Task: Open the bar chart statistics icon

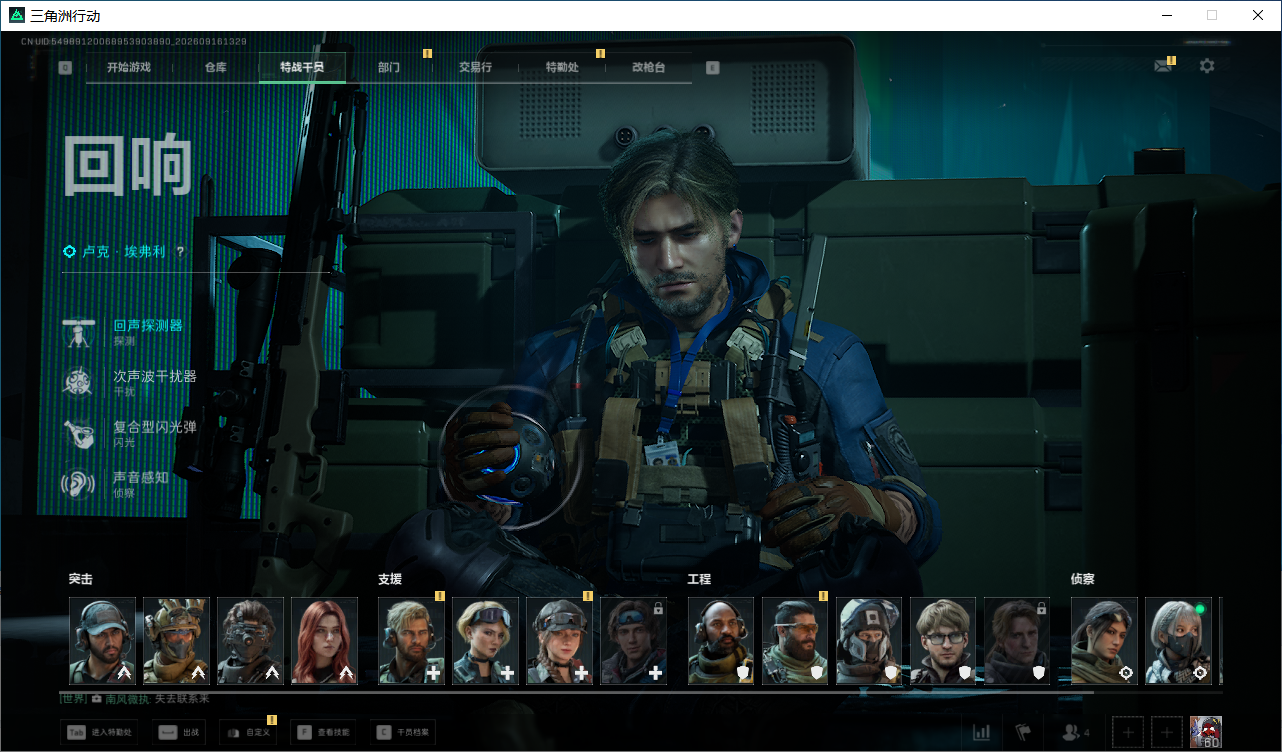Action: click(982, 733)
